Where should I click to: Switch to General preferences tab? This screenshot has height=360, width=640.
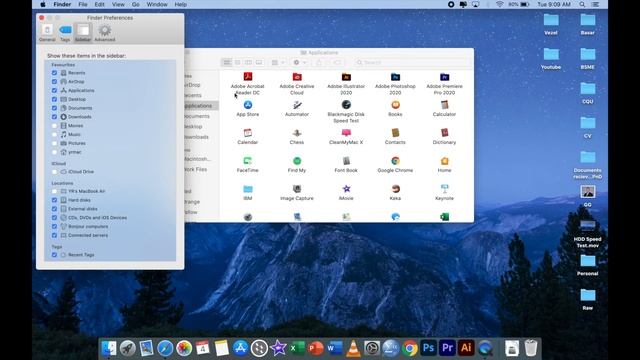47,33
